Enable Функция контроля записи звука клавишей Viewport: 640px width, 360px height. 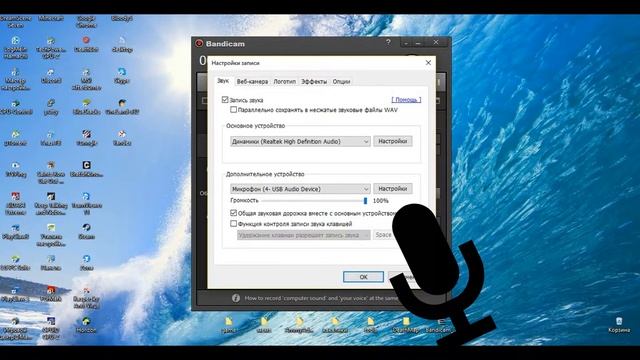[233, 223]
